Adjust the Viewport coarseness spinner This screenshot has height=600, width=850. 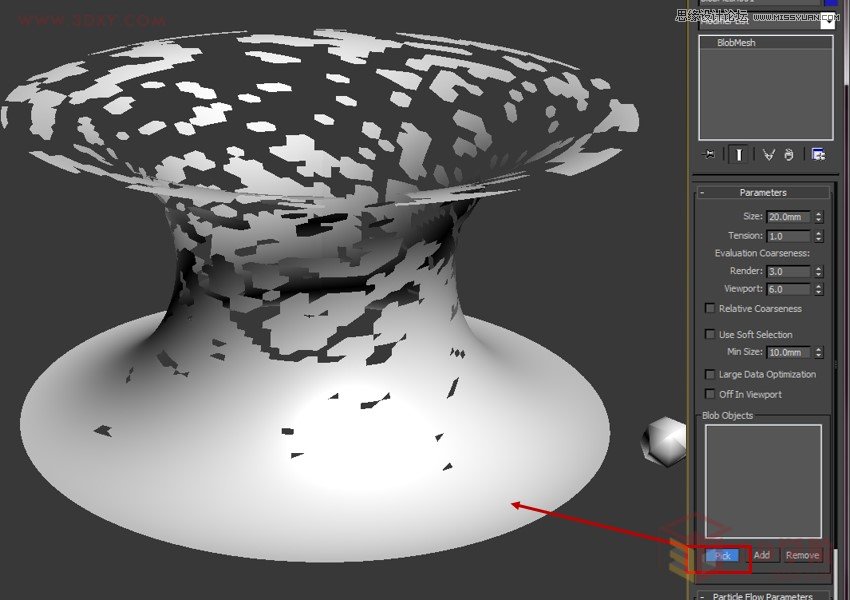tap(819, 288)
